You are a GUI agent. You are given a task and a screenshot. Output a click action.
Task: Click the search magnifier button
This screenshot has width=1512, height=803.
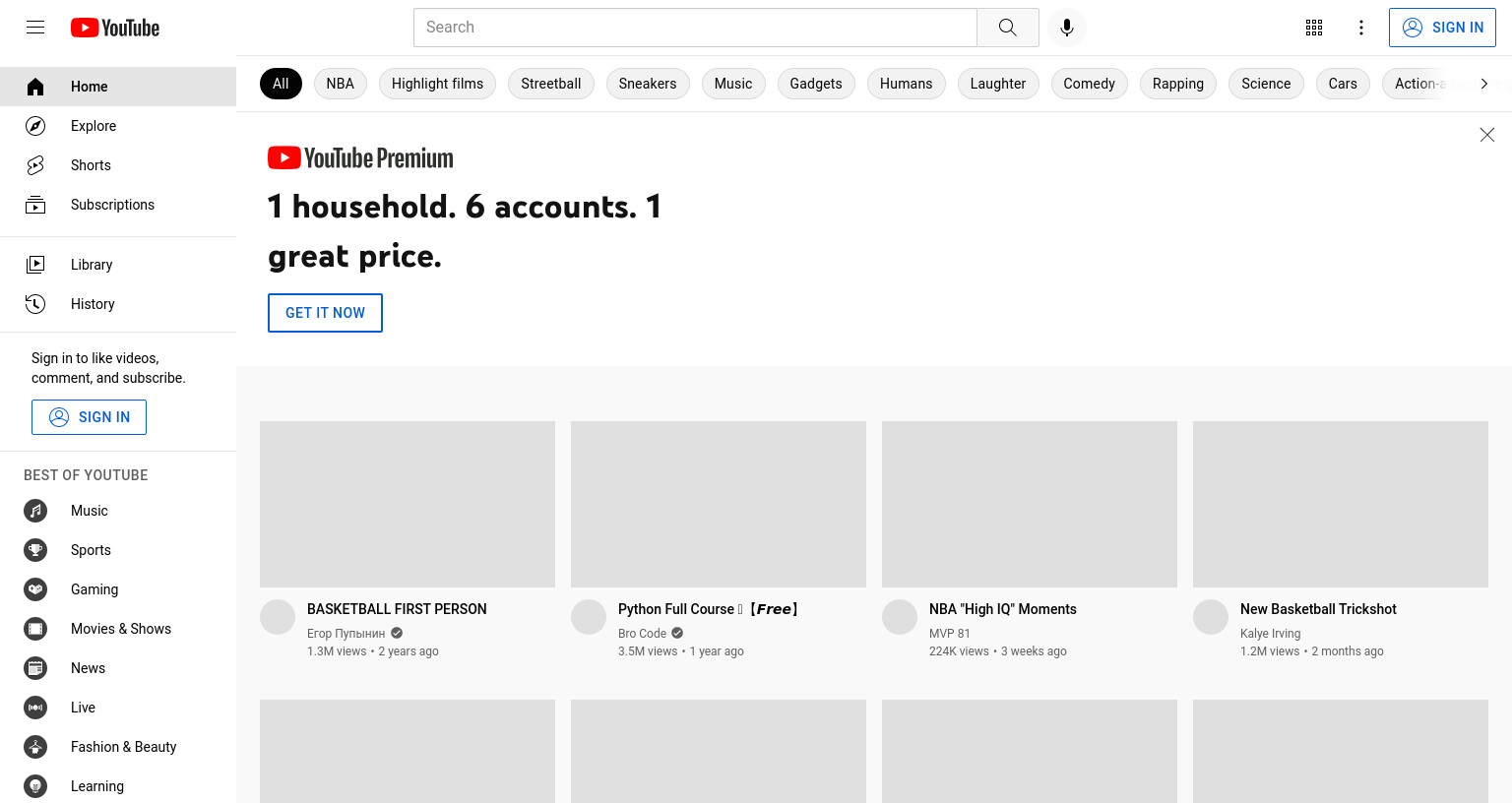pos(1007,28)
